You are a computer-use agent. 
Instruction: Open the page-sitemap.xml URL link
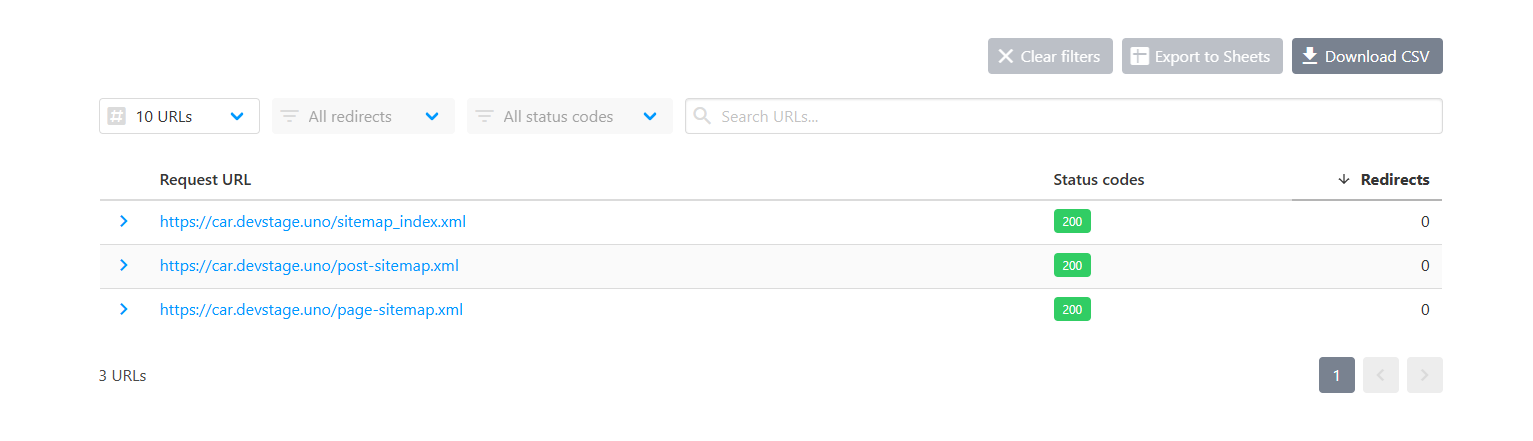point(311,310)
